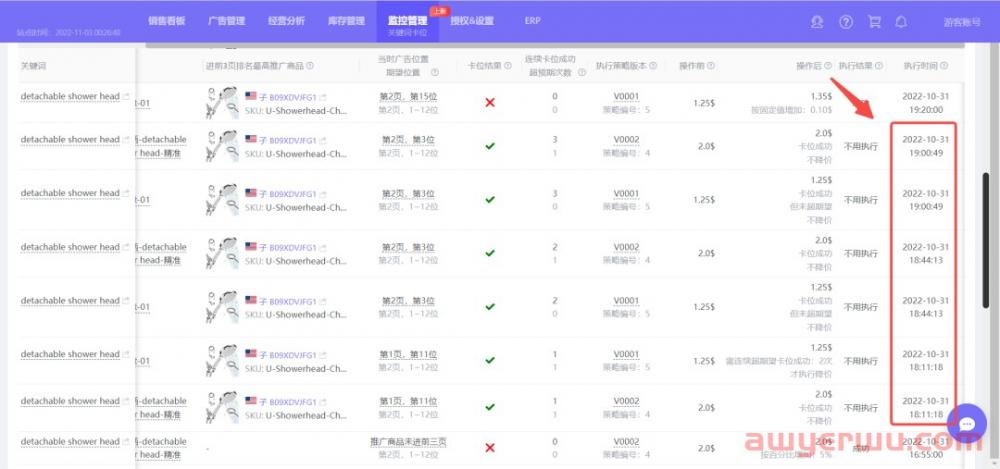Click info icon beside 进前3页排名最高推广商品 header

pos(310,66)
